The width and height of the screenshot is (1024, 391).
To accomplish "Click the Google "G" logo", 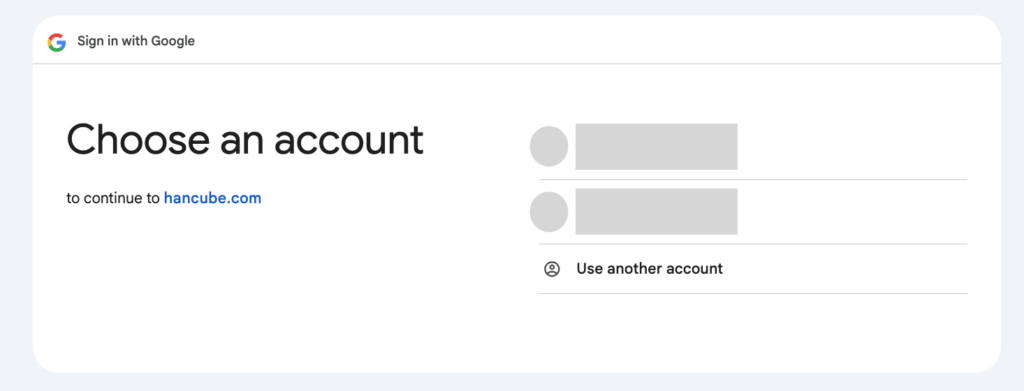I will (57, 42).
